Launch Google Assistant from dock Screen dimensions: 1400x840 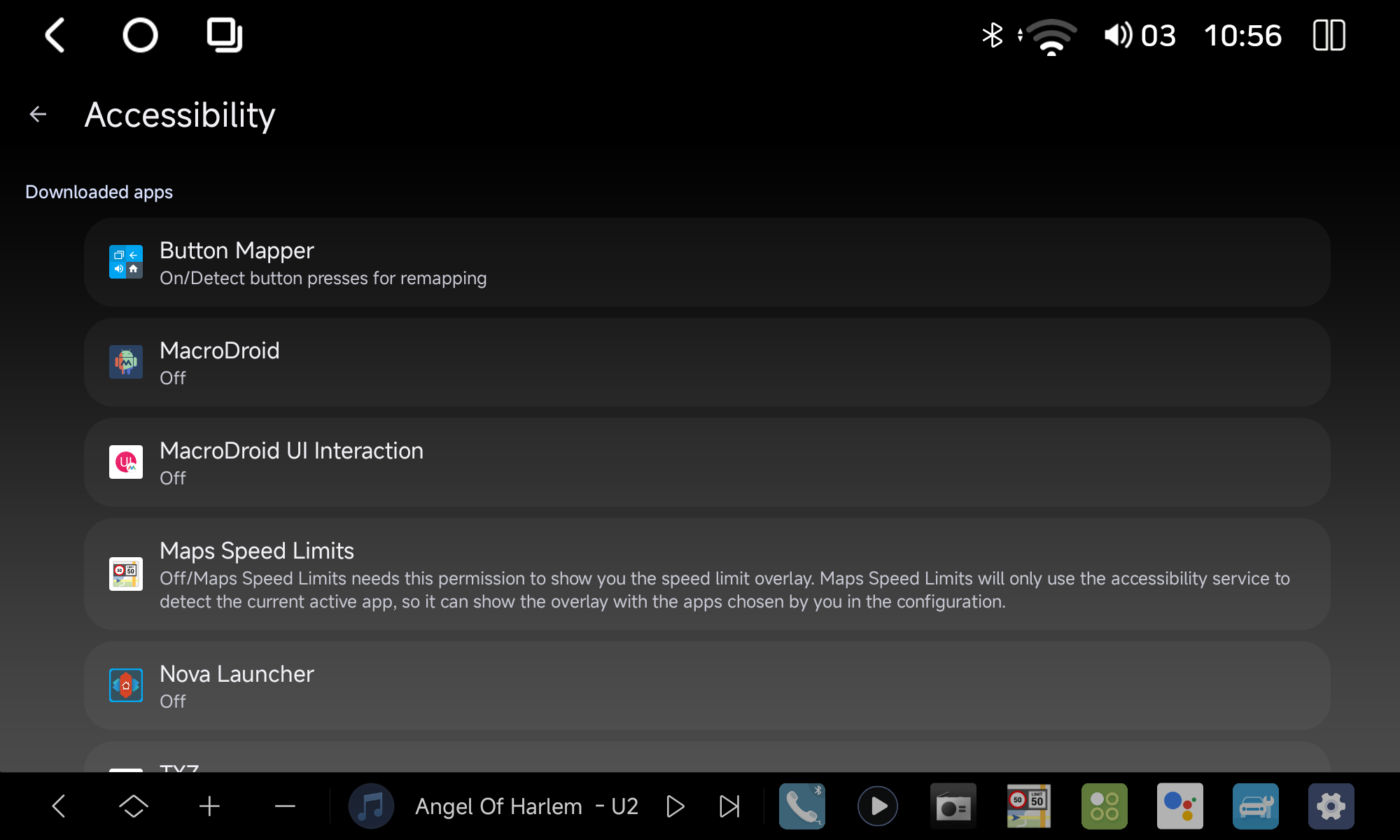(x=1180, y=806)
